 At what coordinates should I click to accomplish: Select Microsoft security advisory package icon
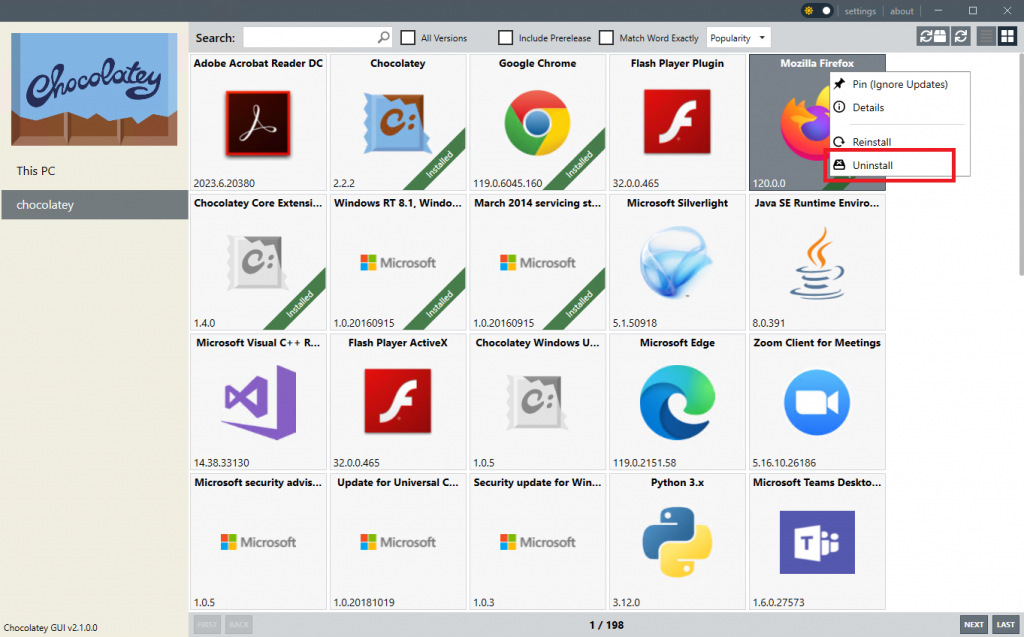click(258, 542)
